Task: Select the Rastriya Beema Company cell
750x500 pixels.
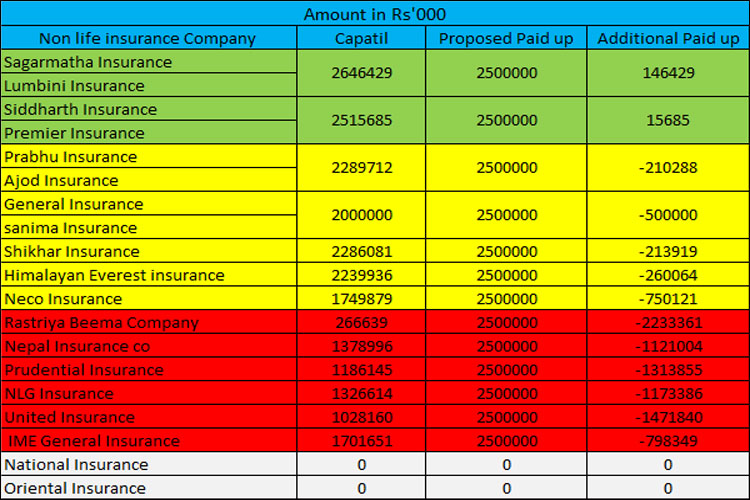Action: [101, 323]
